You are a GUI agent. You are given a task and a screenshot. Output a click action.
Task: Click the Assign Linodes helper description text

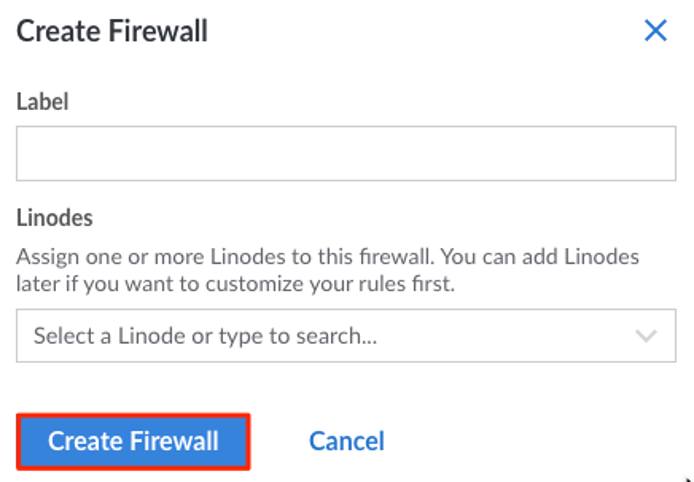coord(327,270)
